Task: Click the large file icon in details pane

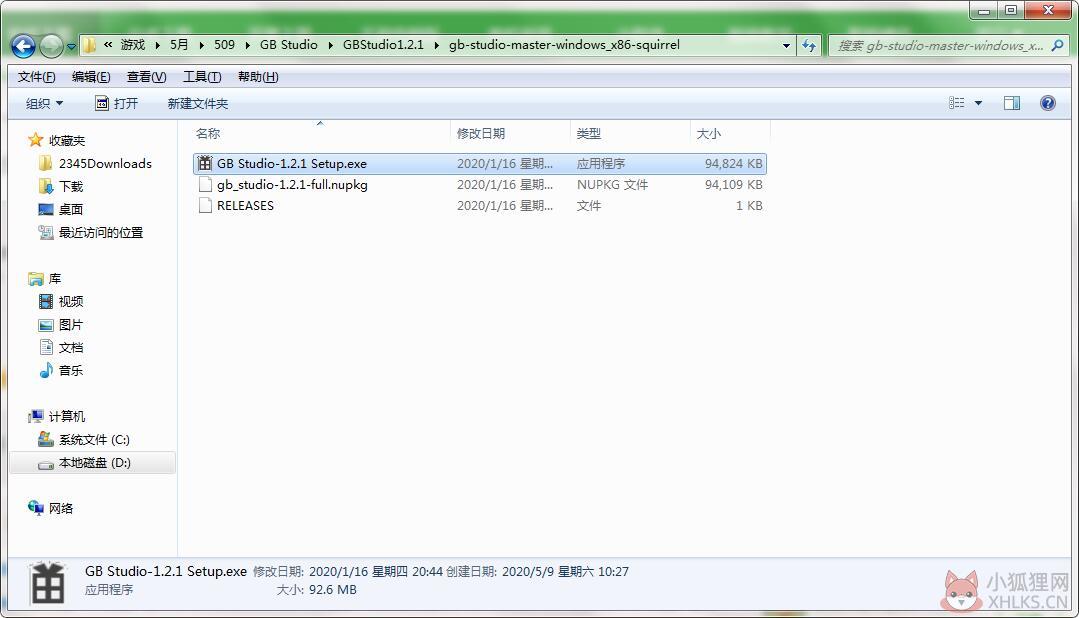Action: pyautogui.click(x=48, y=584)
